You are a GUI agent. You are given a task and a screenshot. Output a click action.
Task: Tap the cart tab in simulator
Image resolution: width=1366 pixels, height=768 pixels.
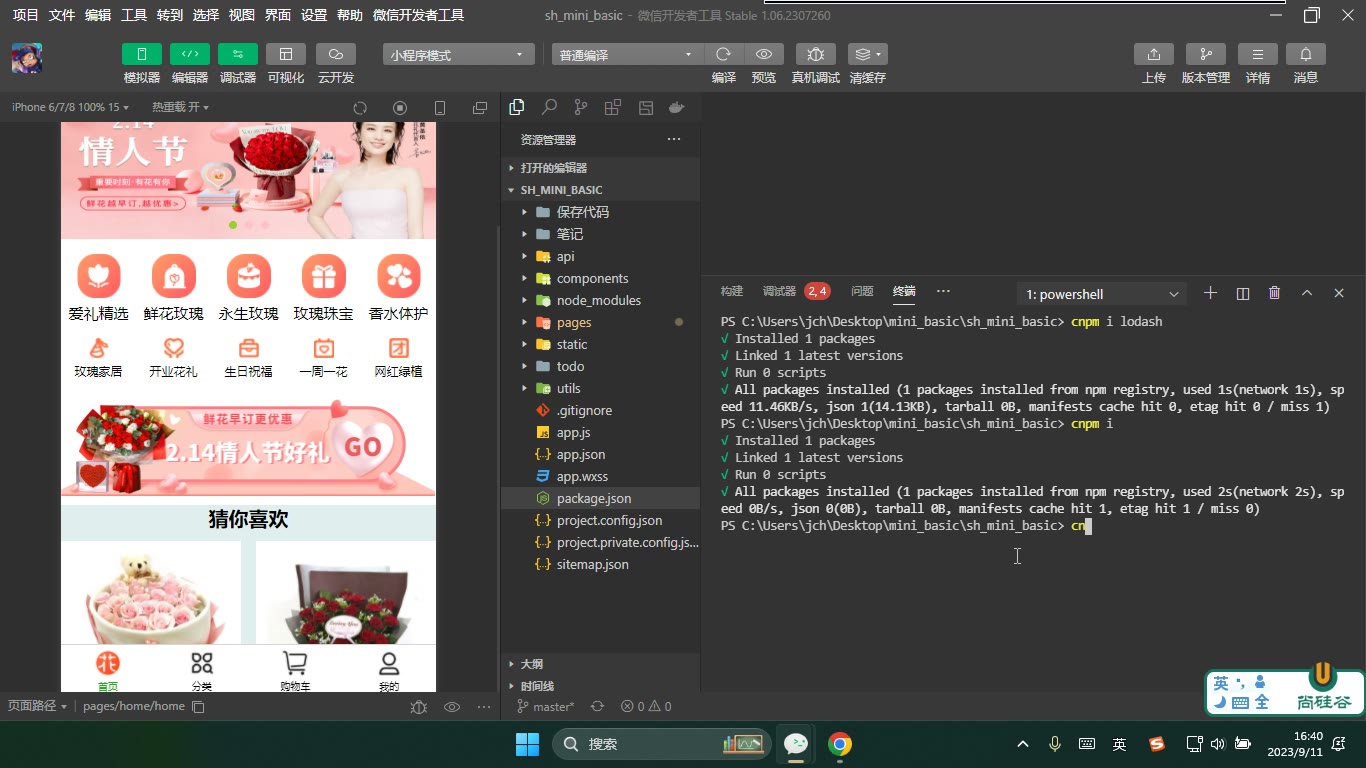(295, 671)
